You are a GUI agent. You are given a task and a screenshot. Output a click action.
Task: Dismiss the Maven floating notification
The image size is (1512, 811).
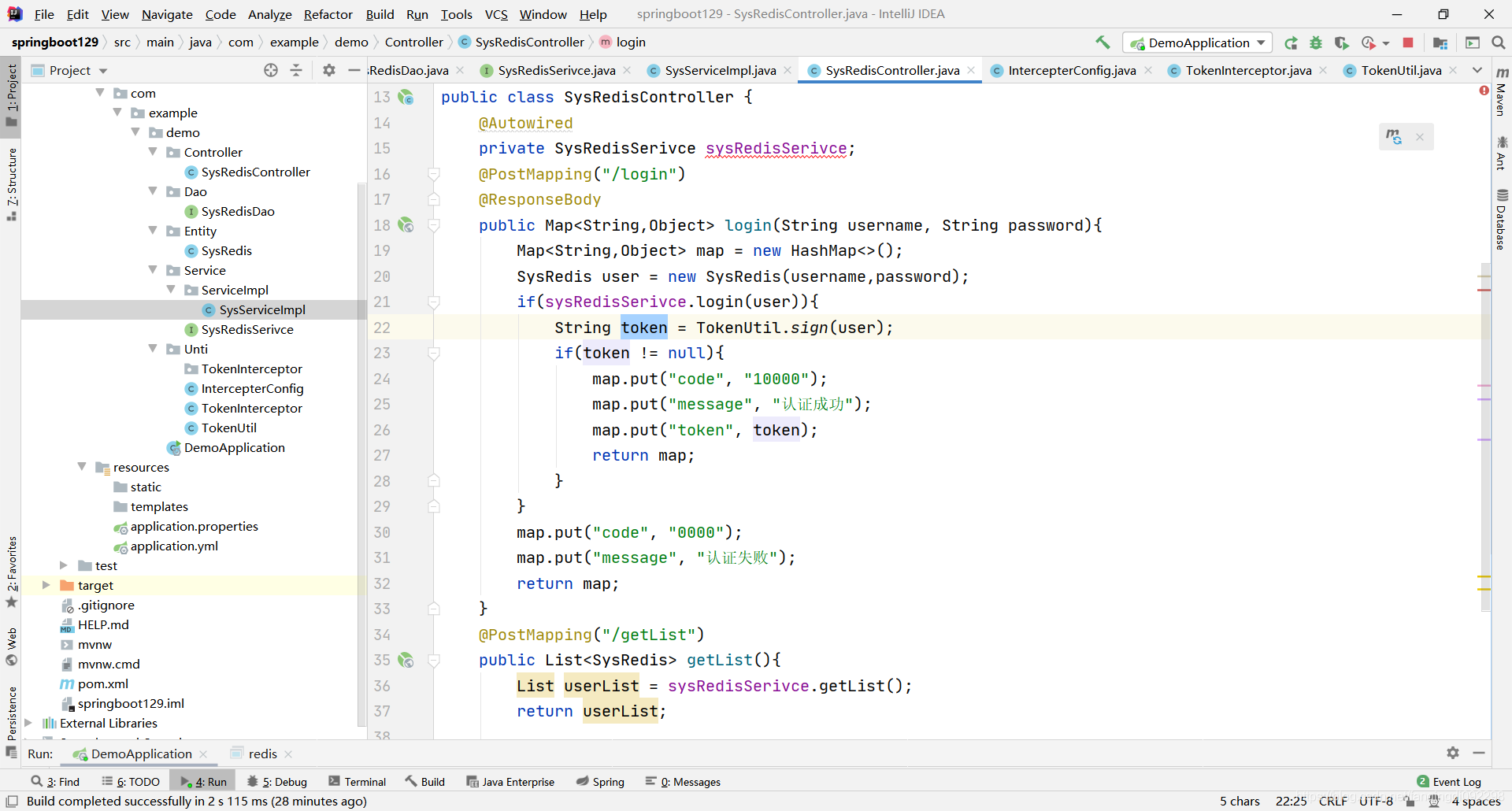coord(1420,137)
